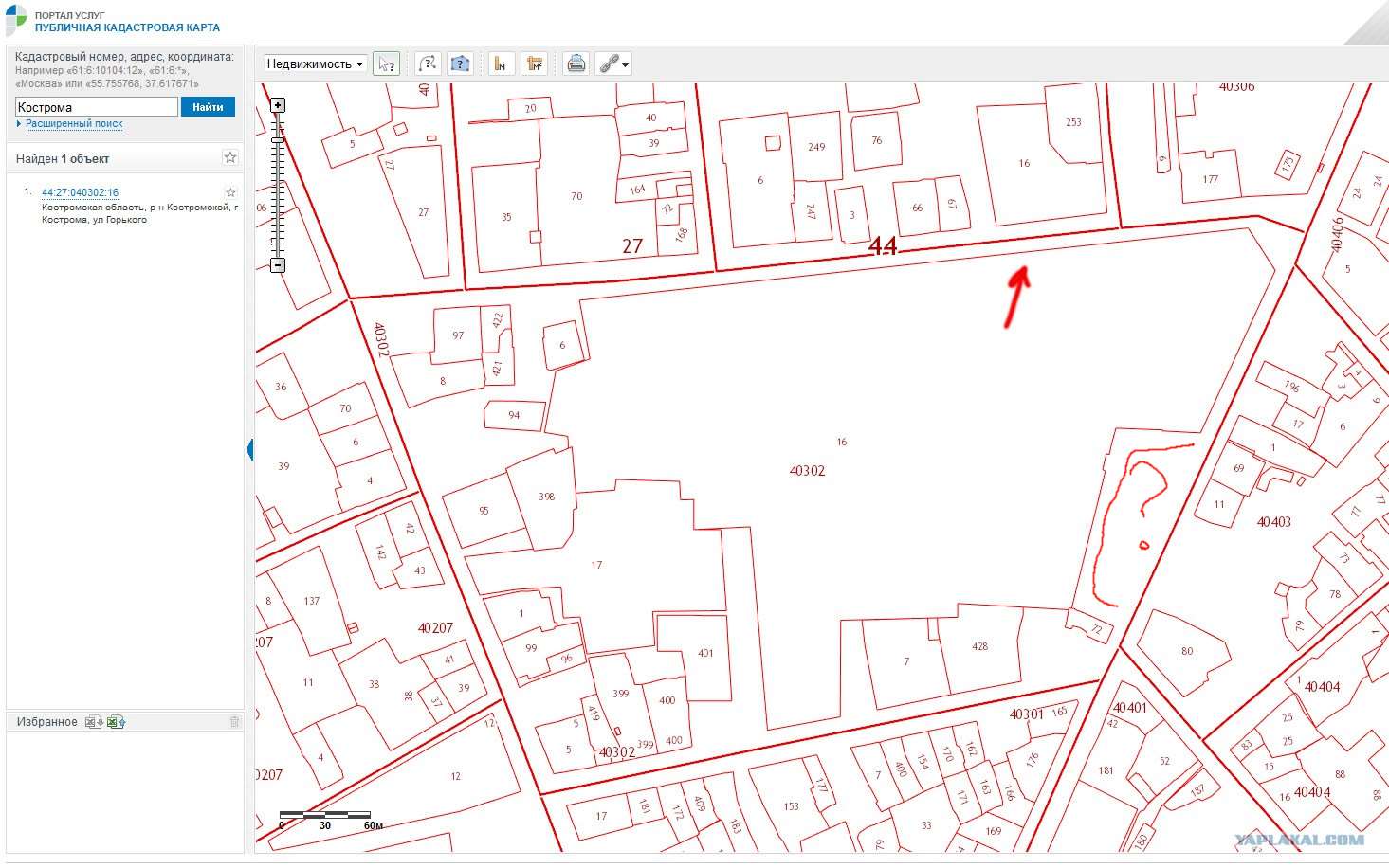Screen dimensions: 1389x868
Task: Click parcel 76 on the map
Action: (876, 140)
